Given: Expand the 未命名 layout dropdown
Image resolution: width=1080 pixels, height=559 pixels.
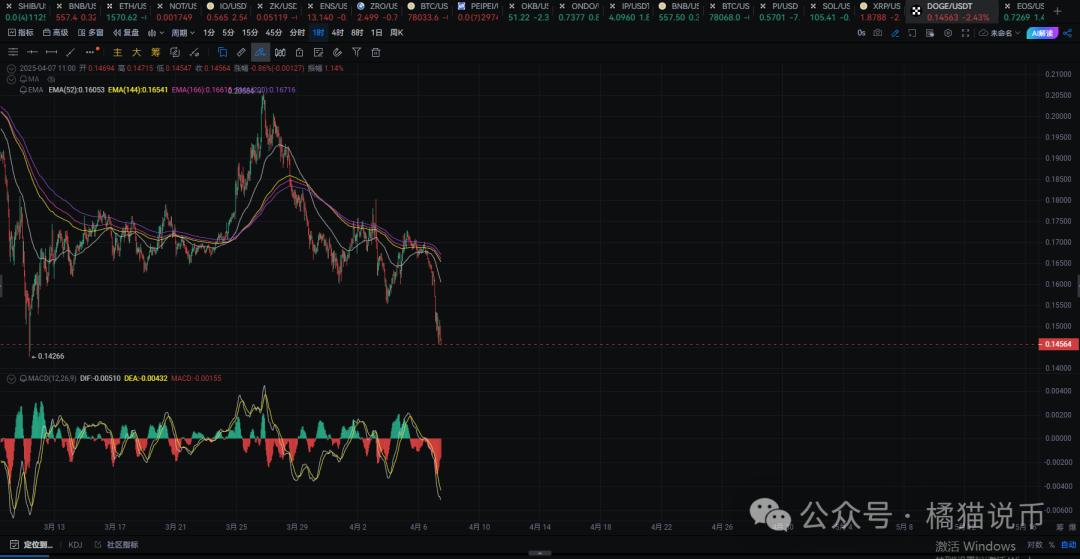Looking at the screenshot, I should point(998,32).
